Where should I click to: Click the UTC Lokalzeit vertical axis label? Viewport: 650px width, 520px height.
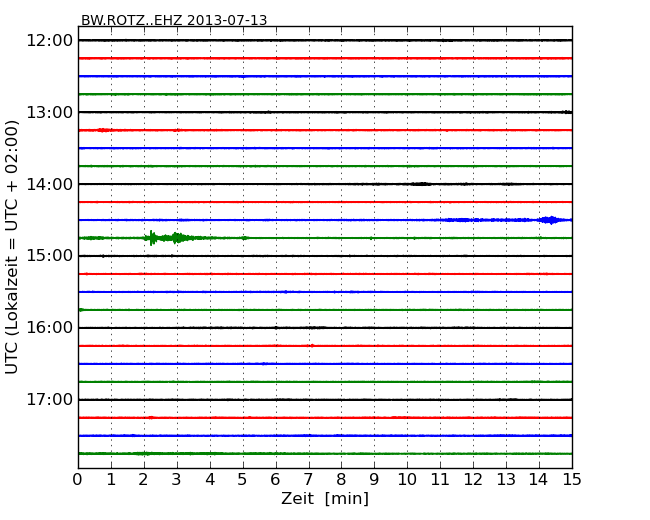point(12,247)
